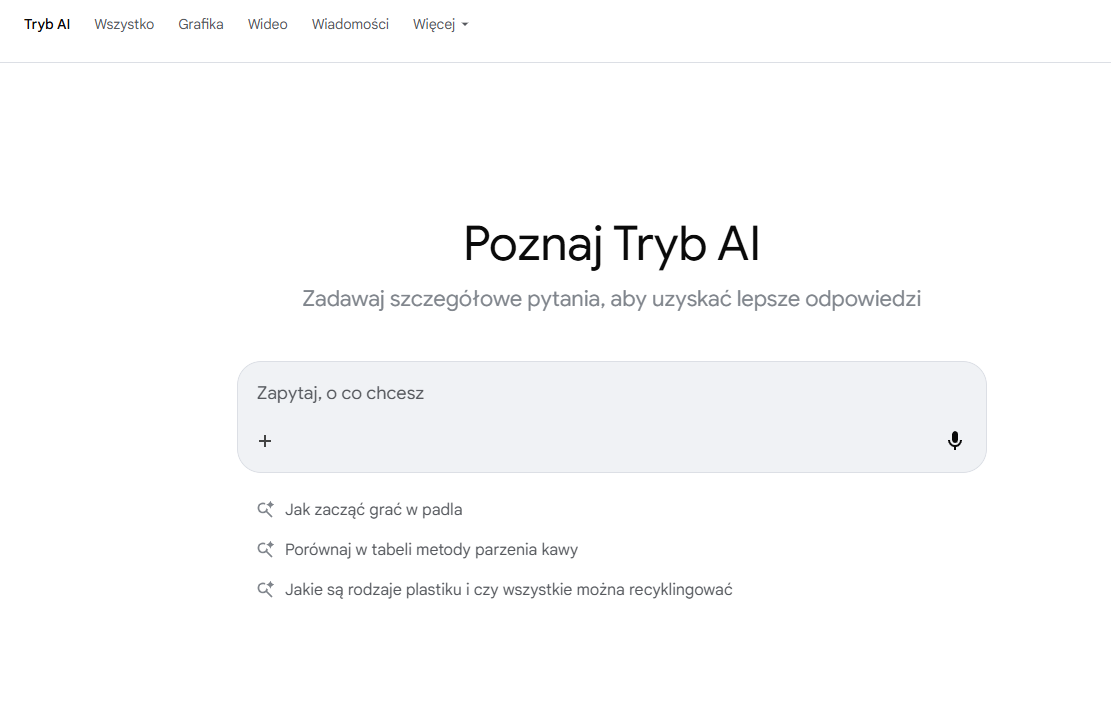
Task: Click the Tryb AI heading tab
Action: pyautogui.click(x=47, y=24)
